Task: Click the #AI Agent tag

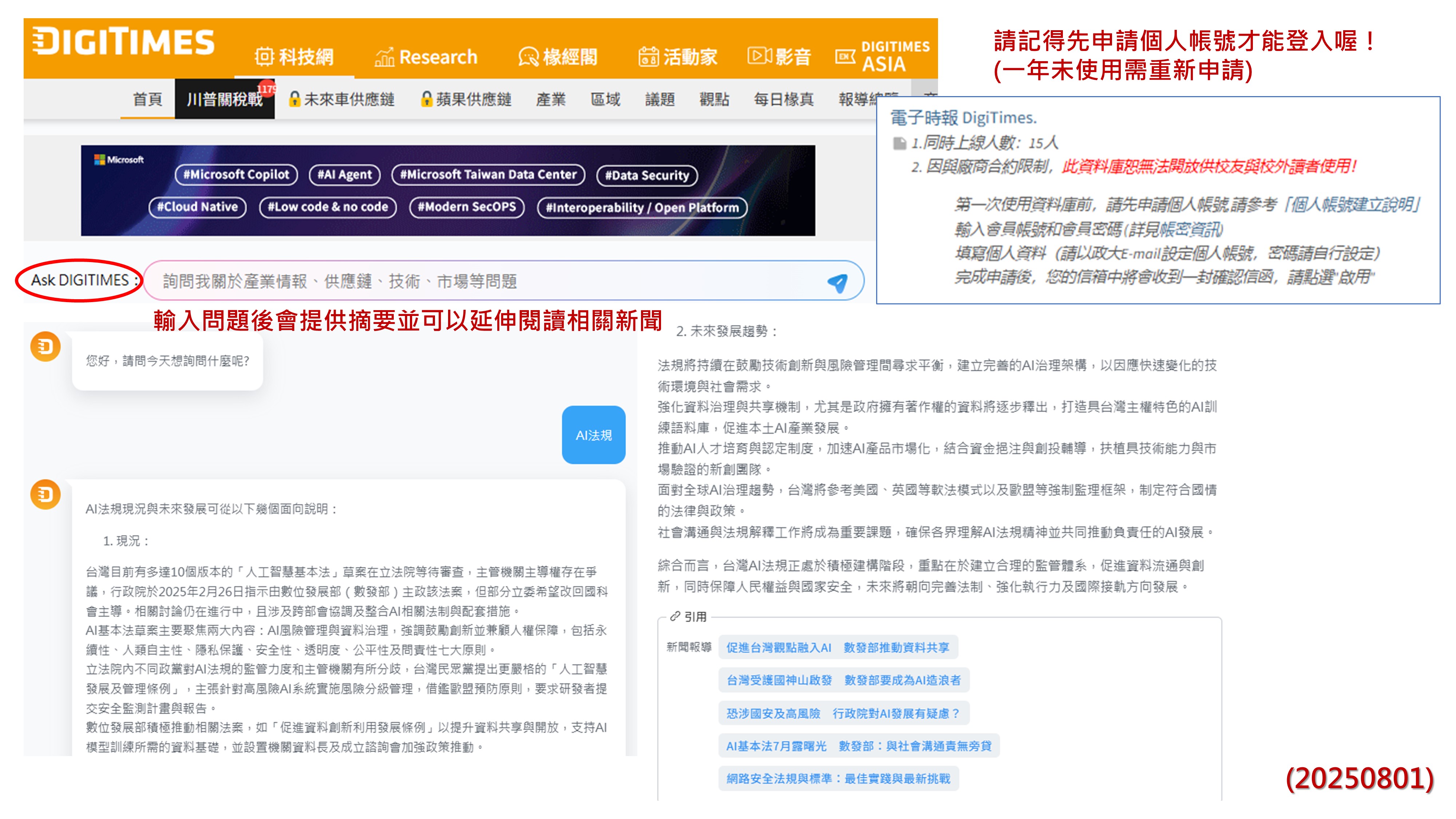Action: (345, 175)
